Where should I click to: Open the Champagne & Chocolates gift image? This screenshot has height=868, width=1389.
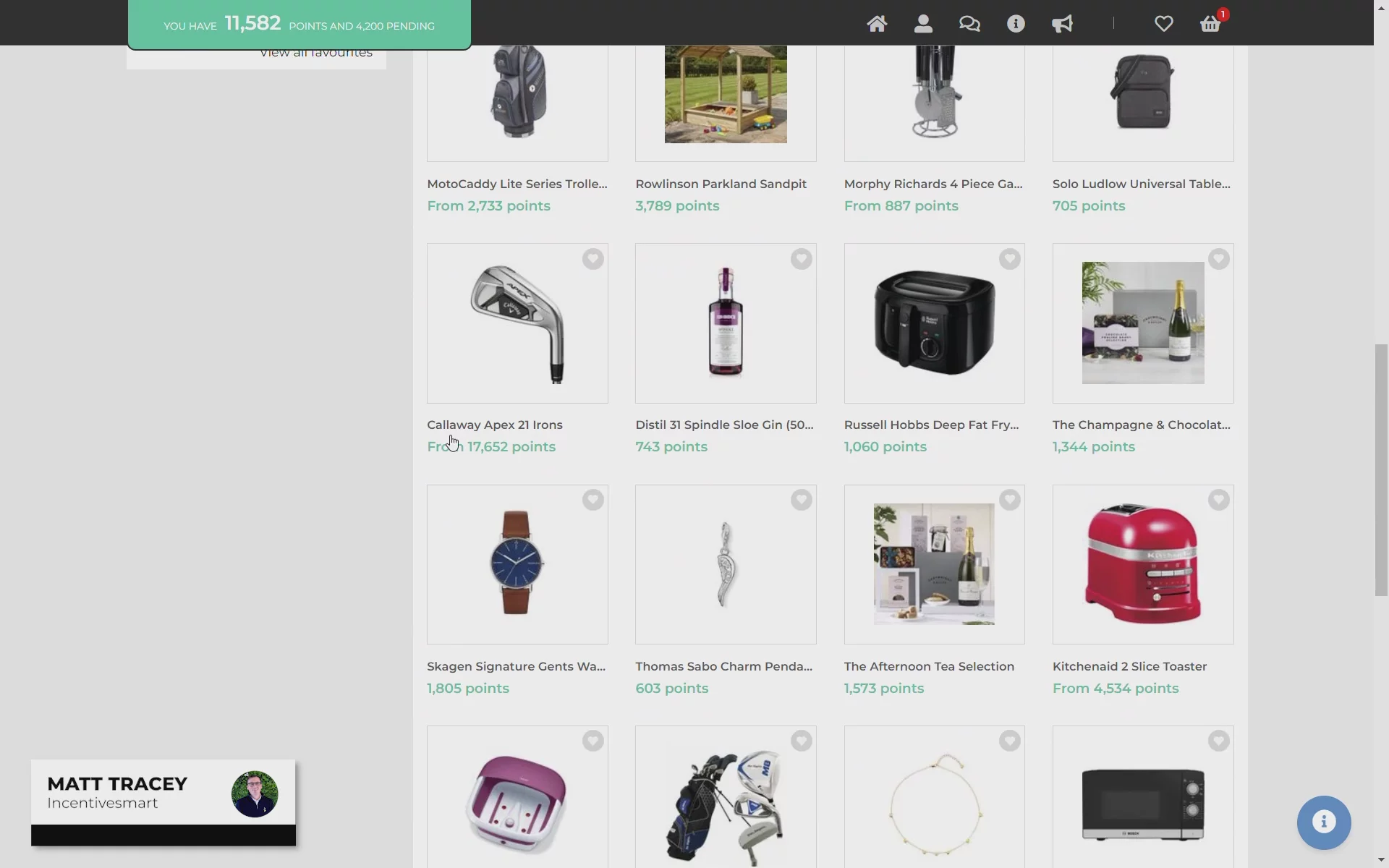point(1142,323)
